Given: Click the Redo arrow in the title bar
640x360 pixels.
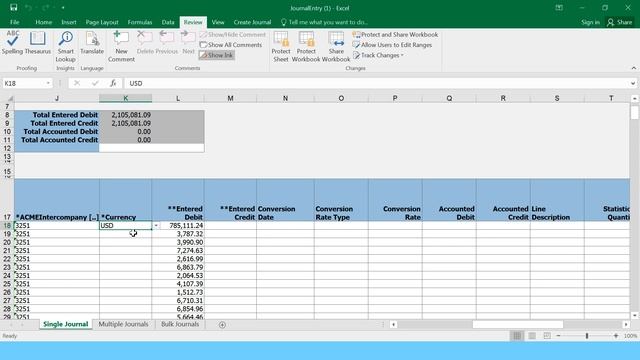Looking at the screenshot, I should (x=45, y=8).
